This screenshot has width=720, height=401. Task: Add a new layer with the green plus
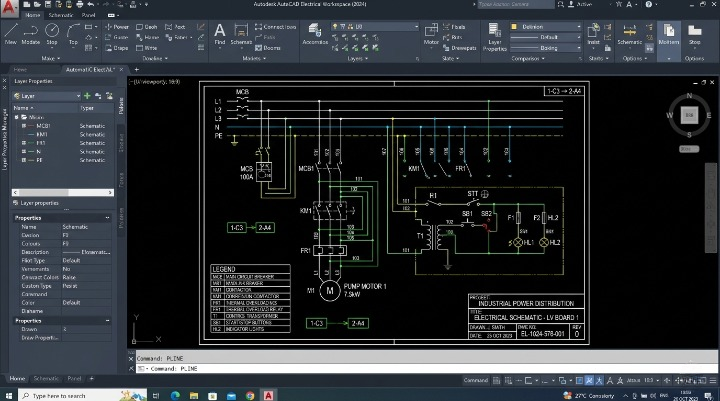click(88, 96)
